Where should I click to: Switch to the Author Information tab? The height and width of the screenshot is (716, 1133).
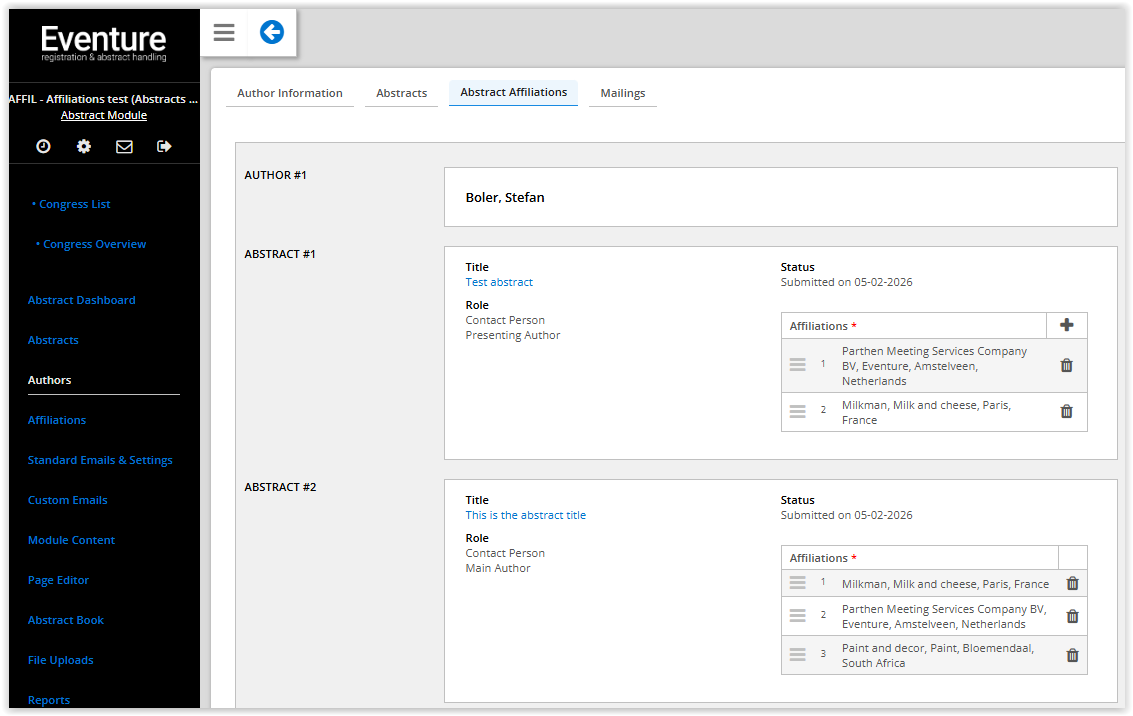point(290,93)
